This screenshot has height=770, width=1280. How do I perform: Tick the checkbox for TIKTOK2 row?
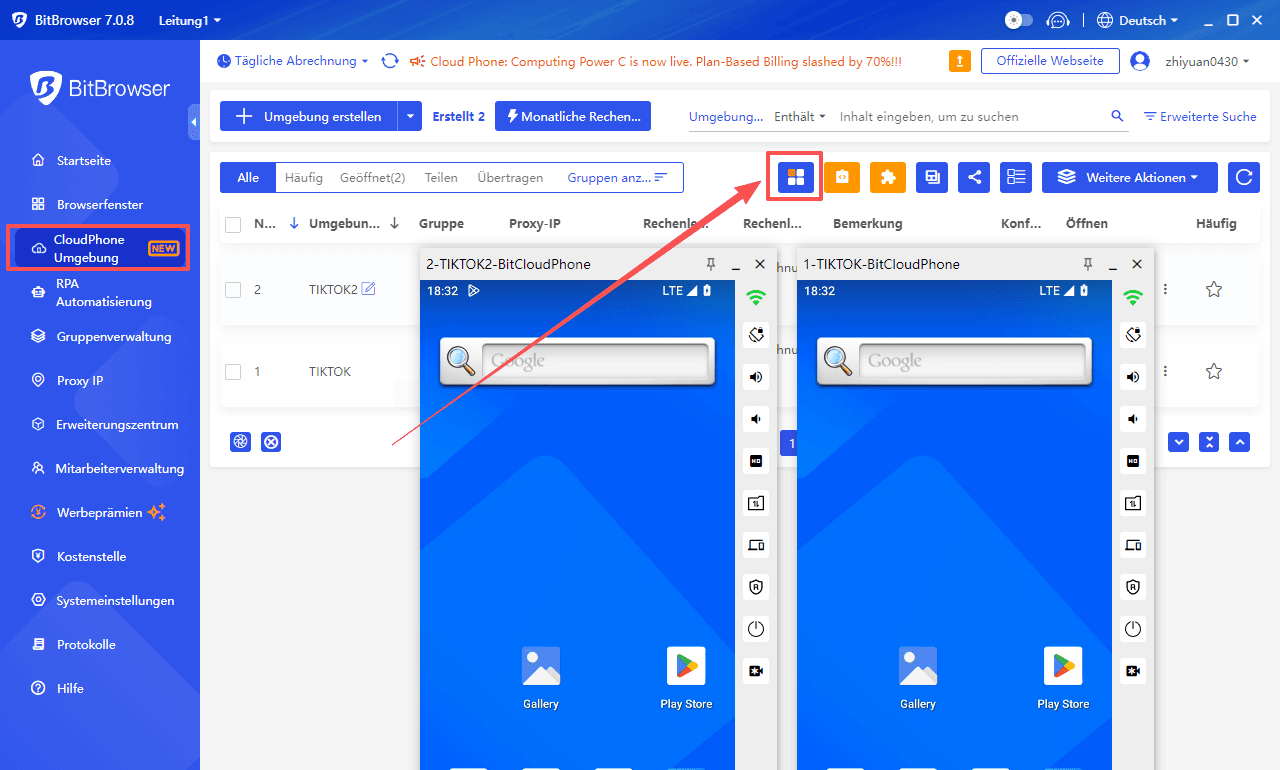(x=233, y=290)
